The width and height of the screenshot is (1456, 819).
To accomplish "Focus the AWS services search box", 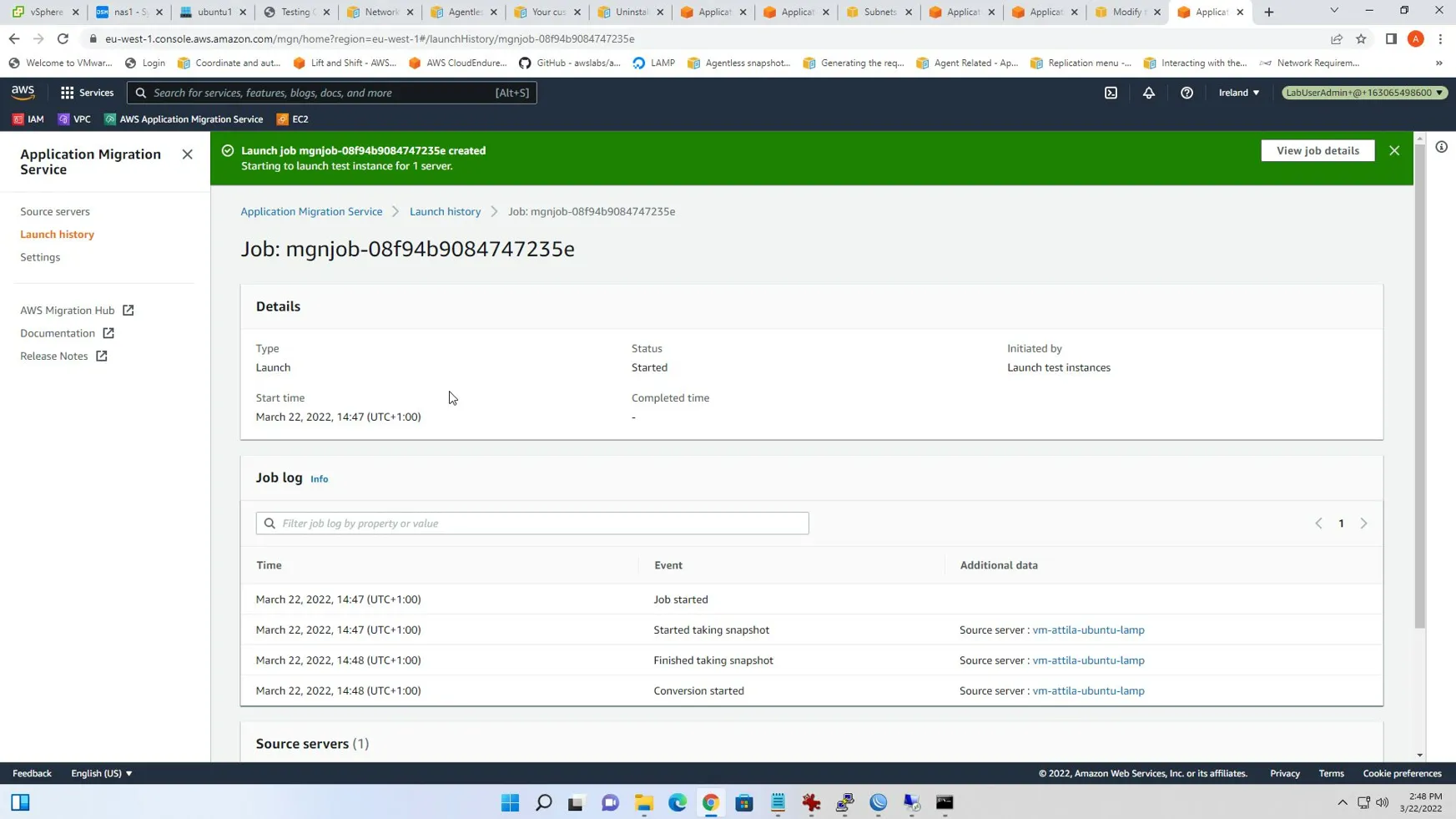I will pos(331,93).
